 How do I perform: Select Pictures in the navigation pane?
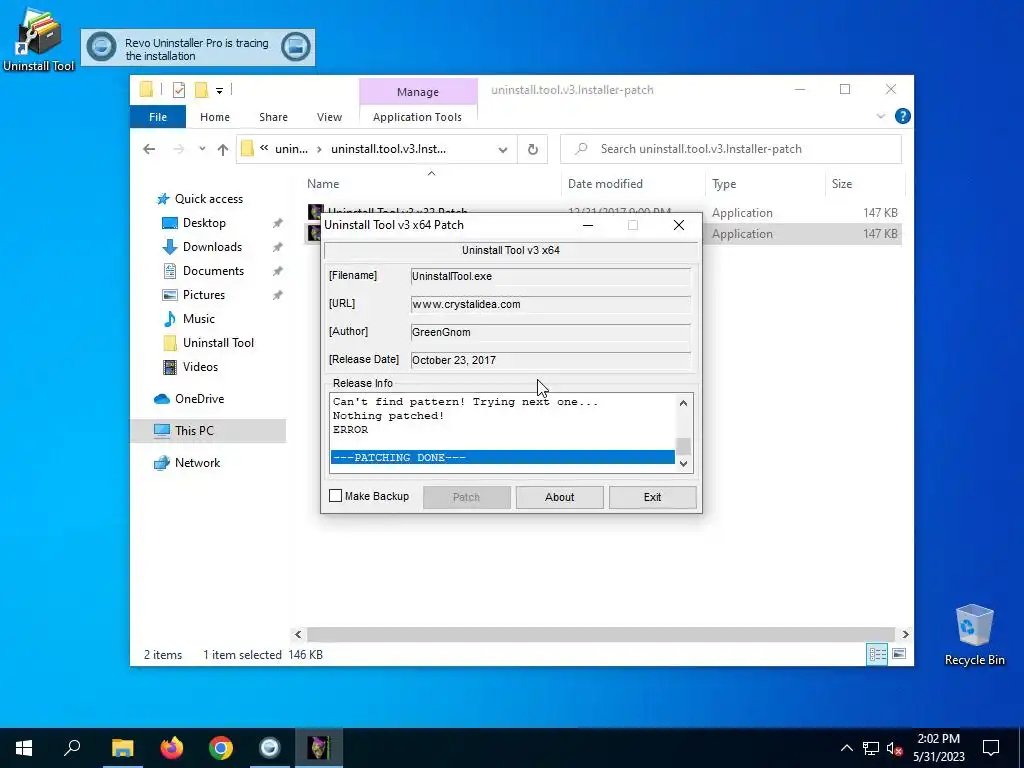coord(203,295)
